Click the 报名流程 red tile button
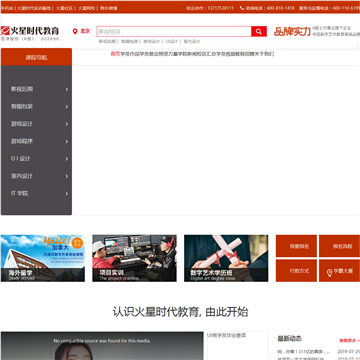Image resolution: width=360 pixels, height=360 pixels. [x=340, y=246]
